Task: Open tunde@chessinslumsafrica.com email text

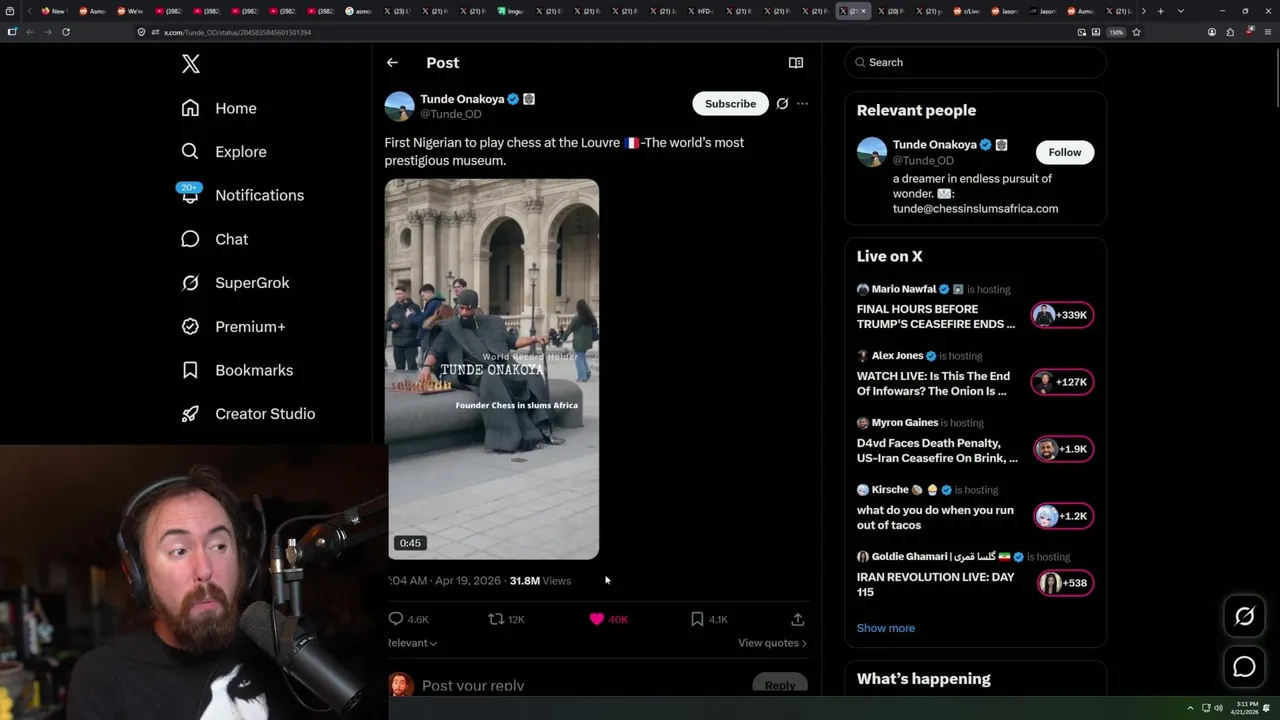Action: point(975,208)
